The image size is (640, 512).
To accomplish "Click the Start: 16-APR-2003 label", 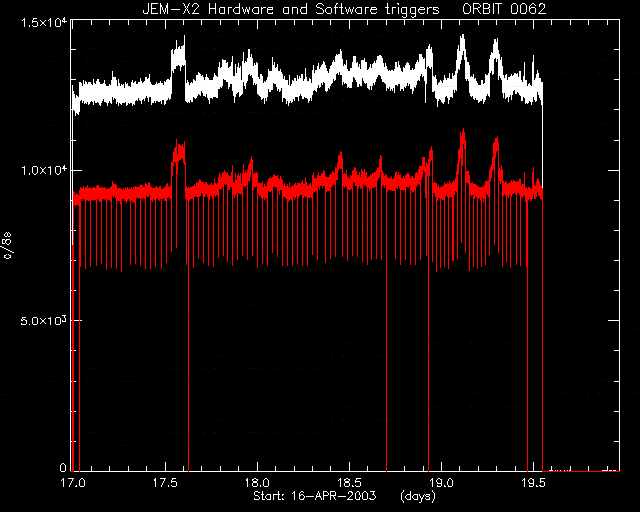I will click(315, 496).
